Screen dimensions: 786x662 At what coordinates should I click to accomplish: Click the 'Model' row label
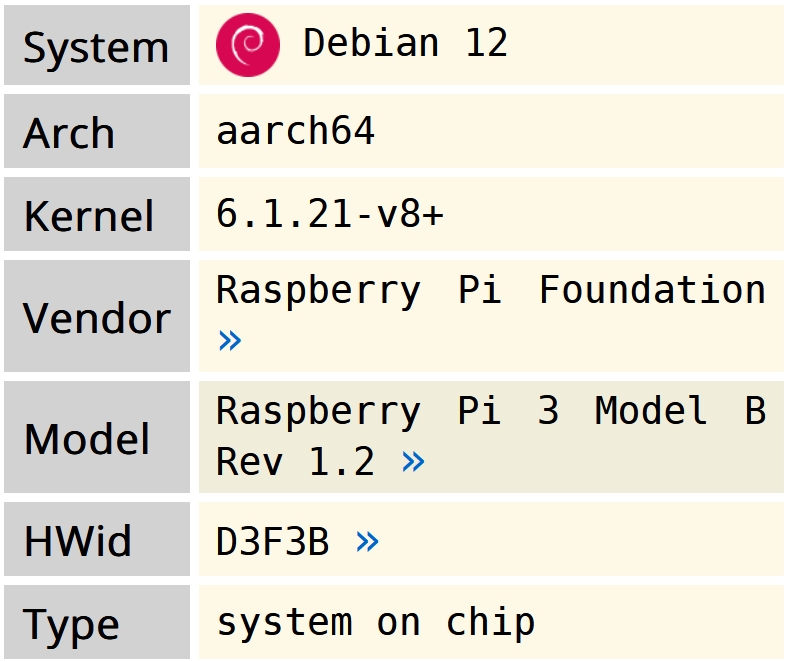pyautogui.click(x=87, y=439)
